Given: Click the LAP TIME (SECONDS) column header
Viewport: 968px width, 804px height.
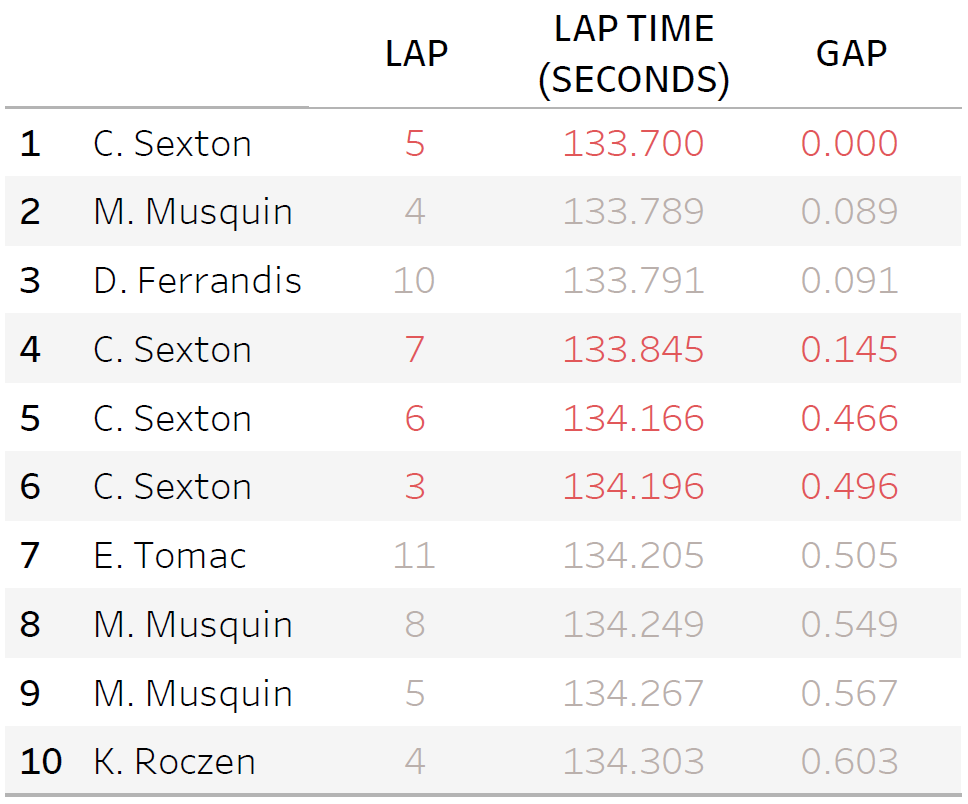Looking at the screenshot, I should 634,54.
